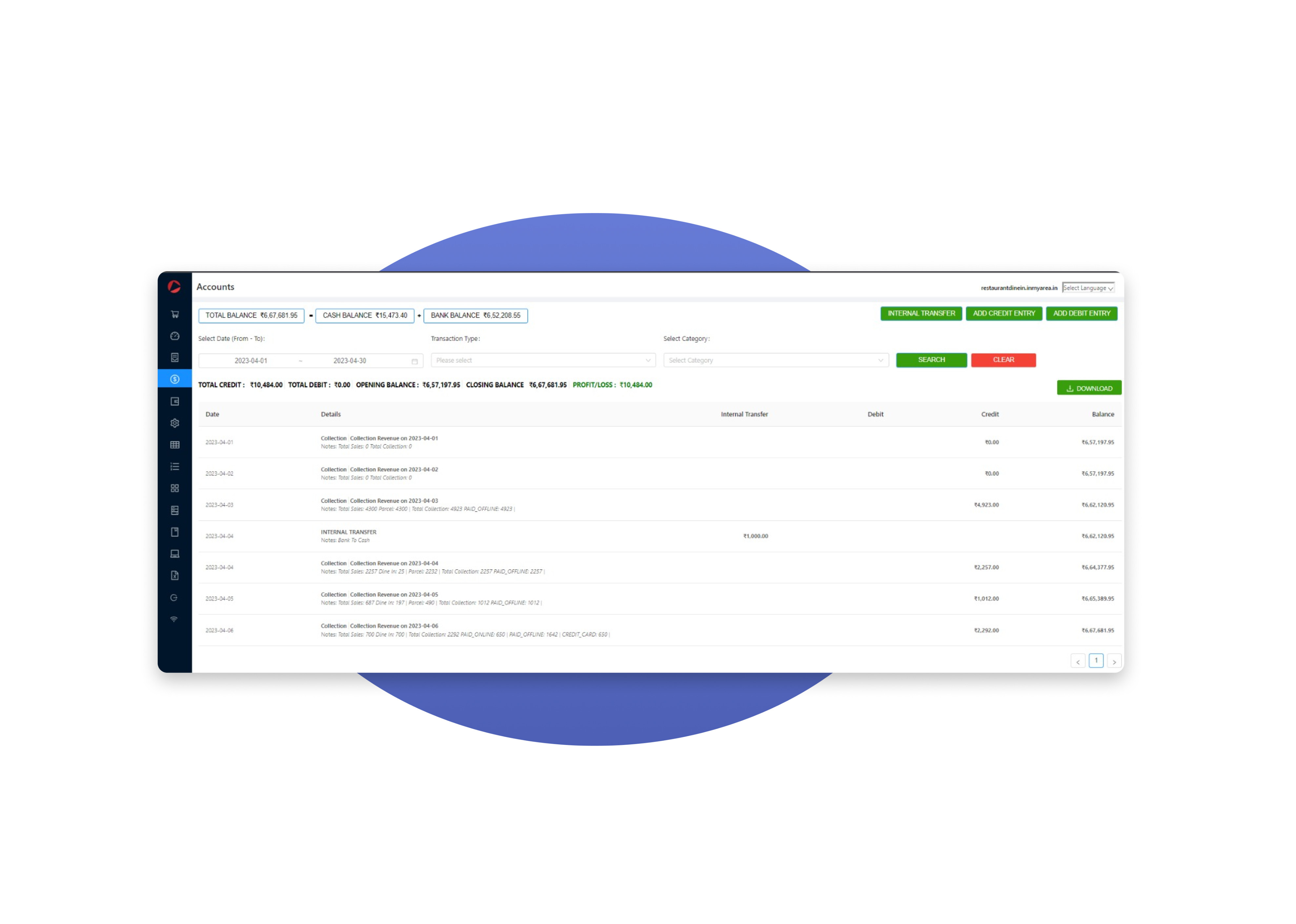This screenshot has height=924, width=1296.
Task: Click the green SEARCH button
Action: 931,360
